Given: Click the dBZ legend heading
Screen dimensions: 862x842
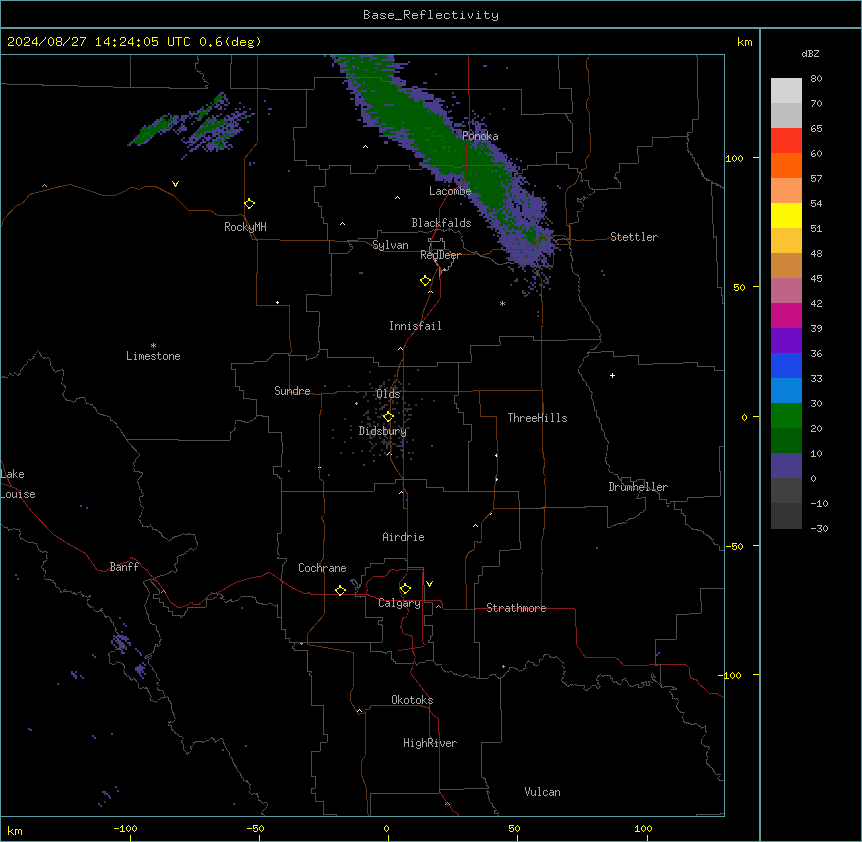Looking at the screenshot, I should (x=810, y=53).
